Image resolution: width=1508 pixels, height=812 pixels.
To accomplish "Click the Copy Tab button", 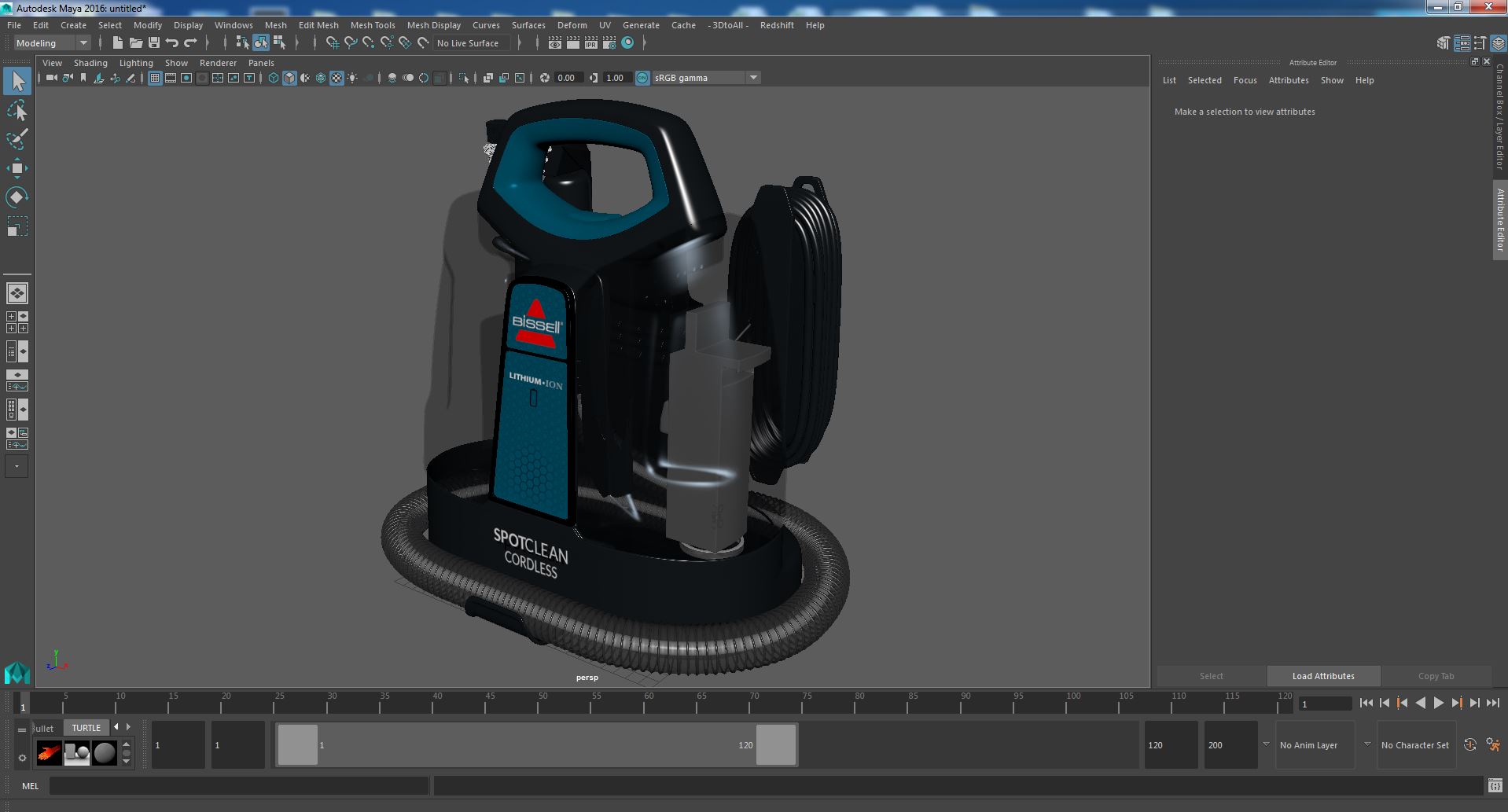I will click(1436, 676).
